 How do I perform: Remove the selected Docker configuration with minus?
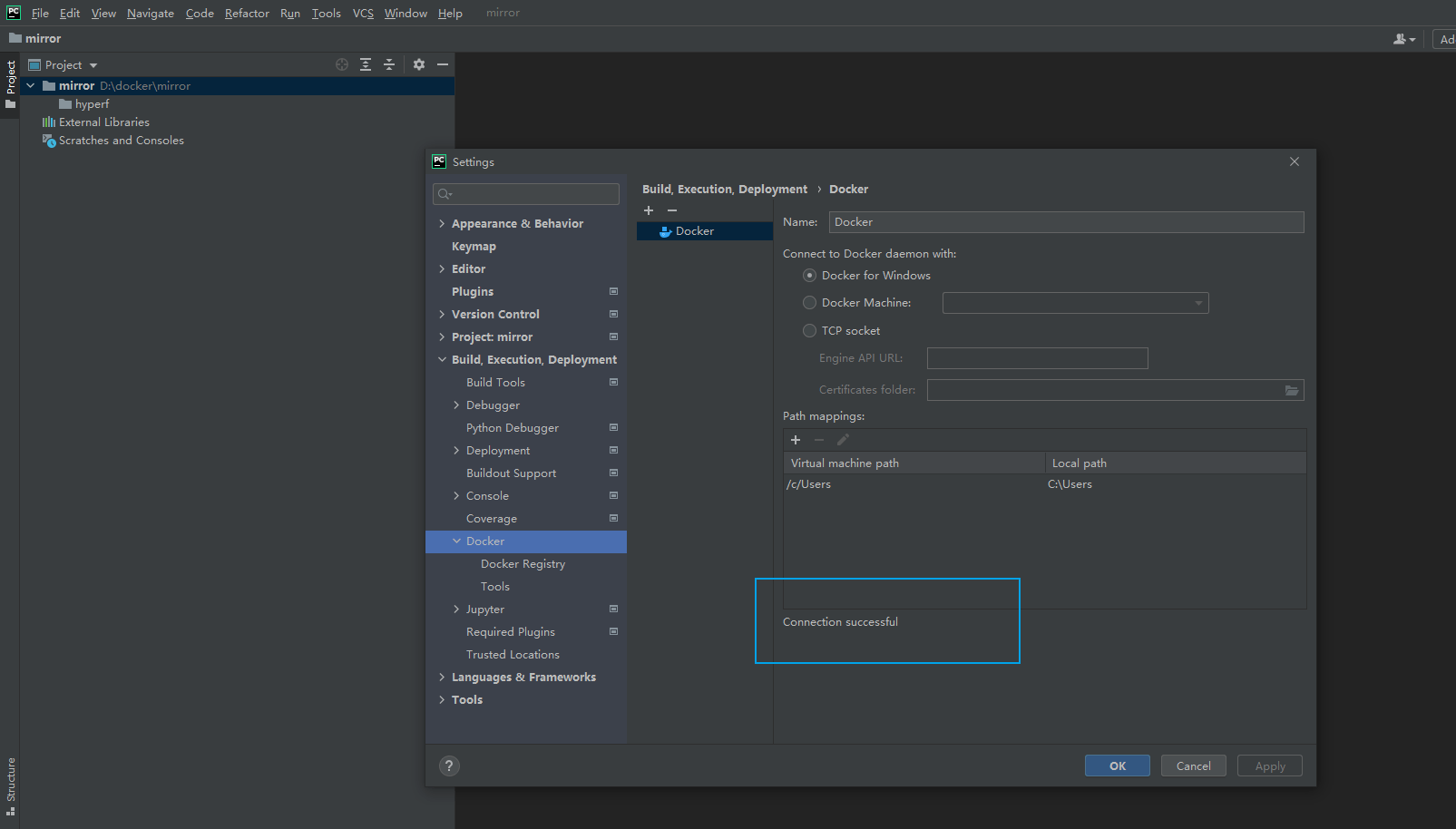pyautogui.click(x=672, y=210)
